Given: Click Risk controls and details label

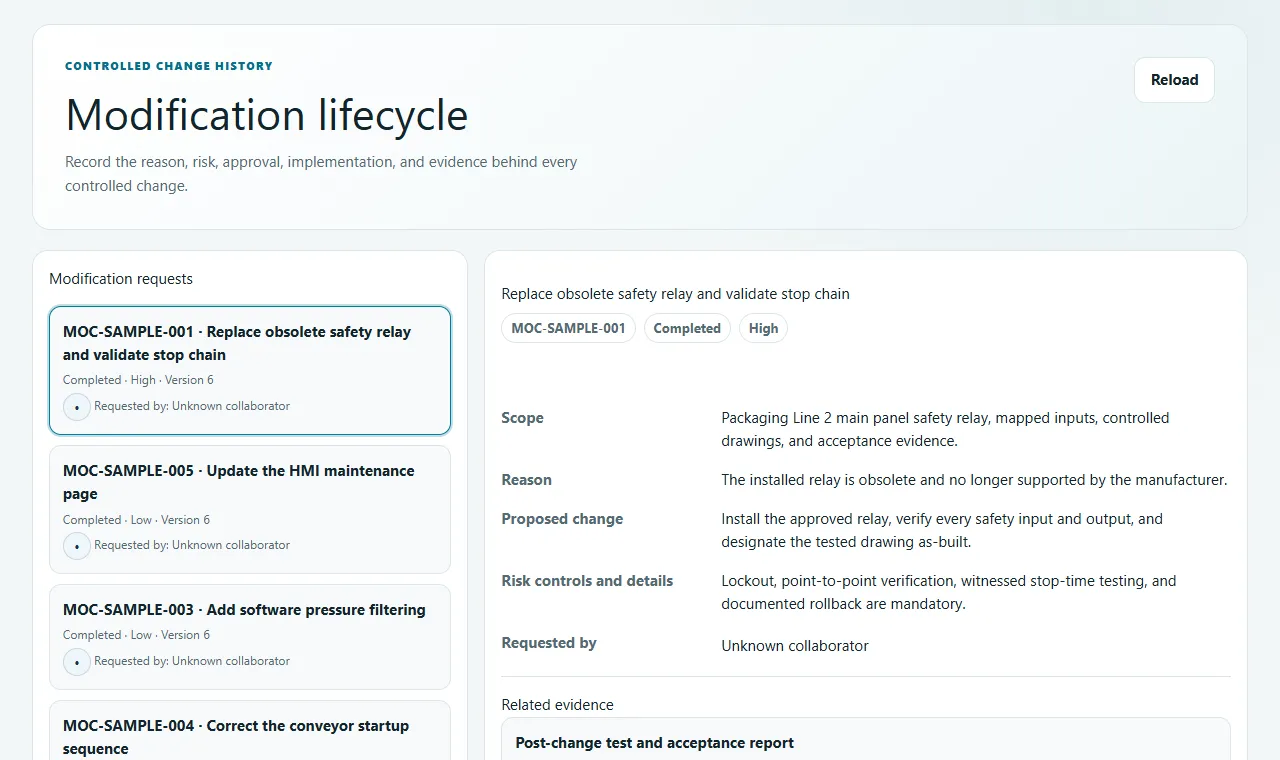Looking at the screenshot, I should (x=587, y=581).
